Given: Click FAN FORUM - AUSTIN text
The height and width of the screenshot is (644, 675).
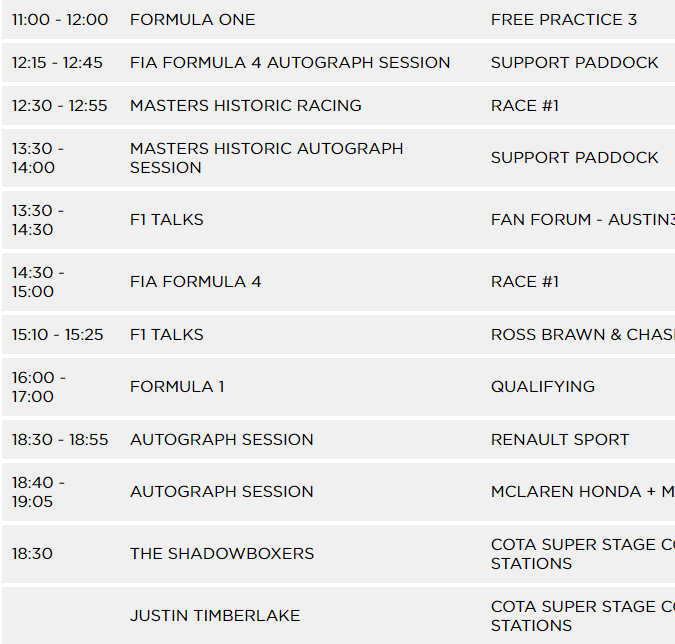Looking at the screenshot, I should pos(583,220).
